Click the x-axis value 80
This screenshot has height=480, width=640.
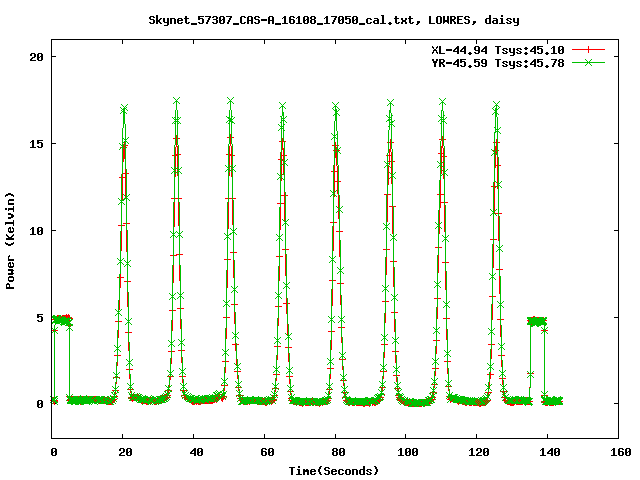coord(338,452)
